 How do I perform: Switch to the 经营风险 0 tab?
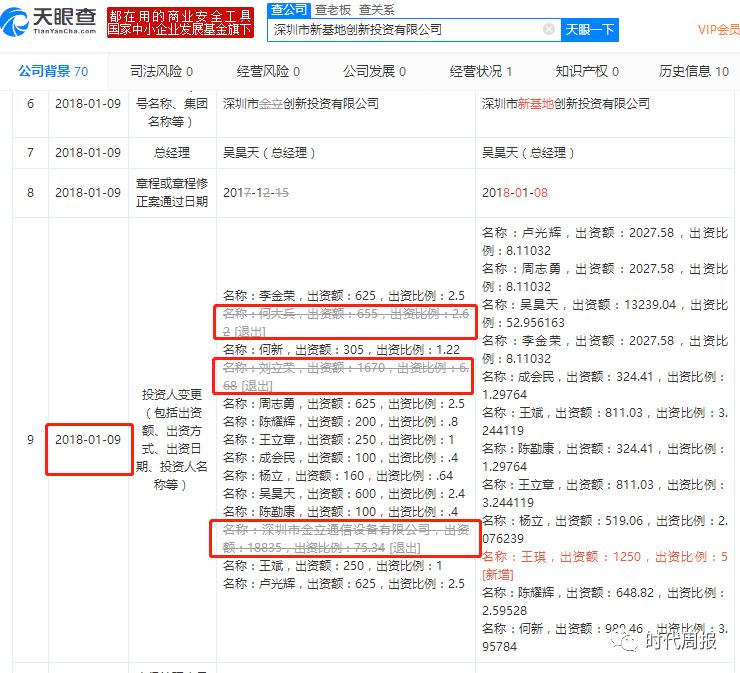pos(268,71)
